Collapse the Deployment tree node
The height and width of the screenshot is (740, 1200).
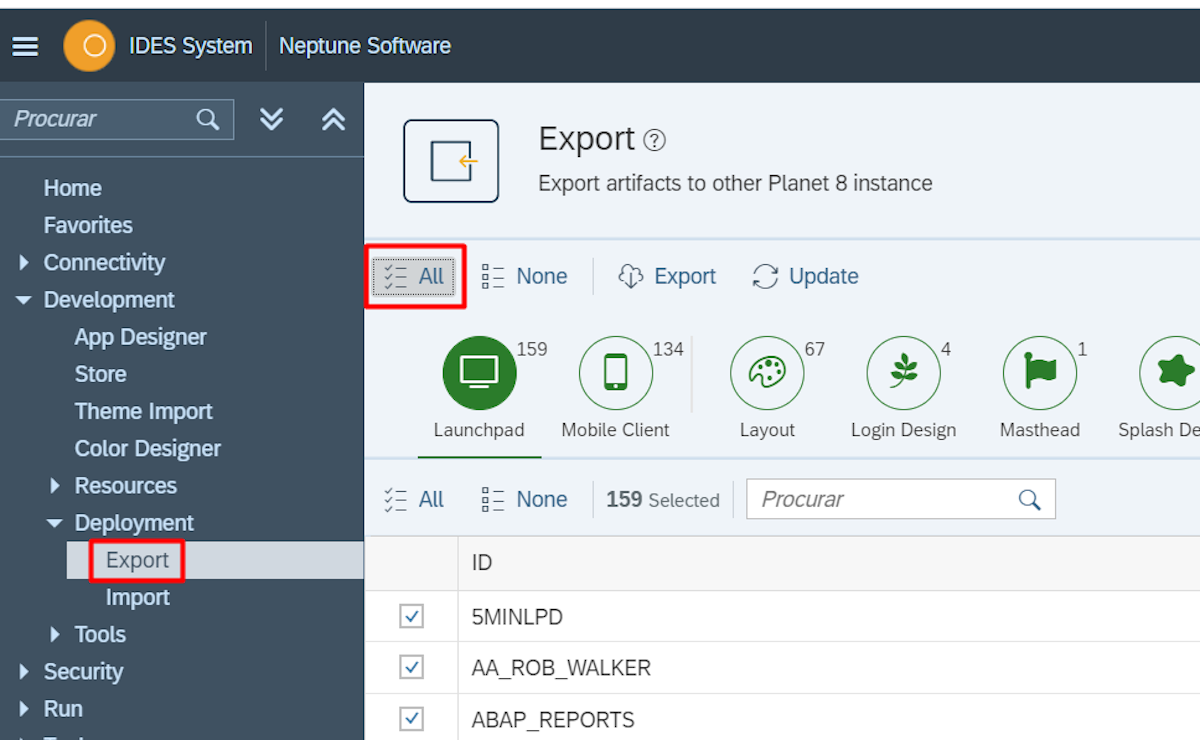tap(55, 523)
